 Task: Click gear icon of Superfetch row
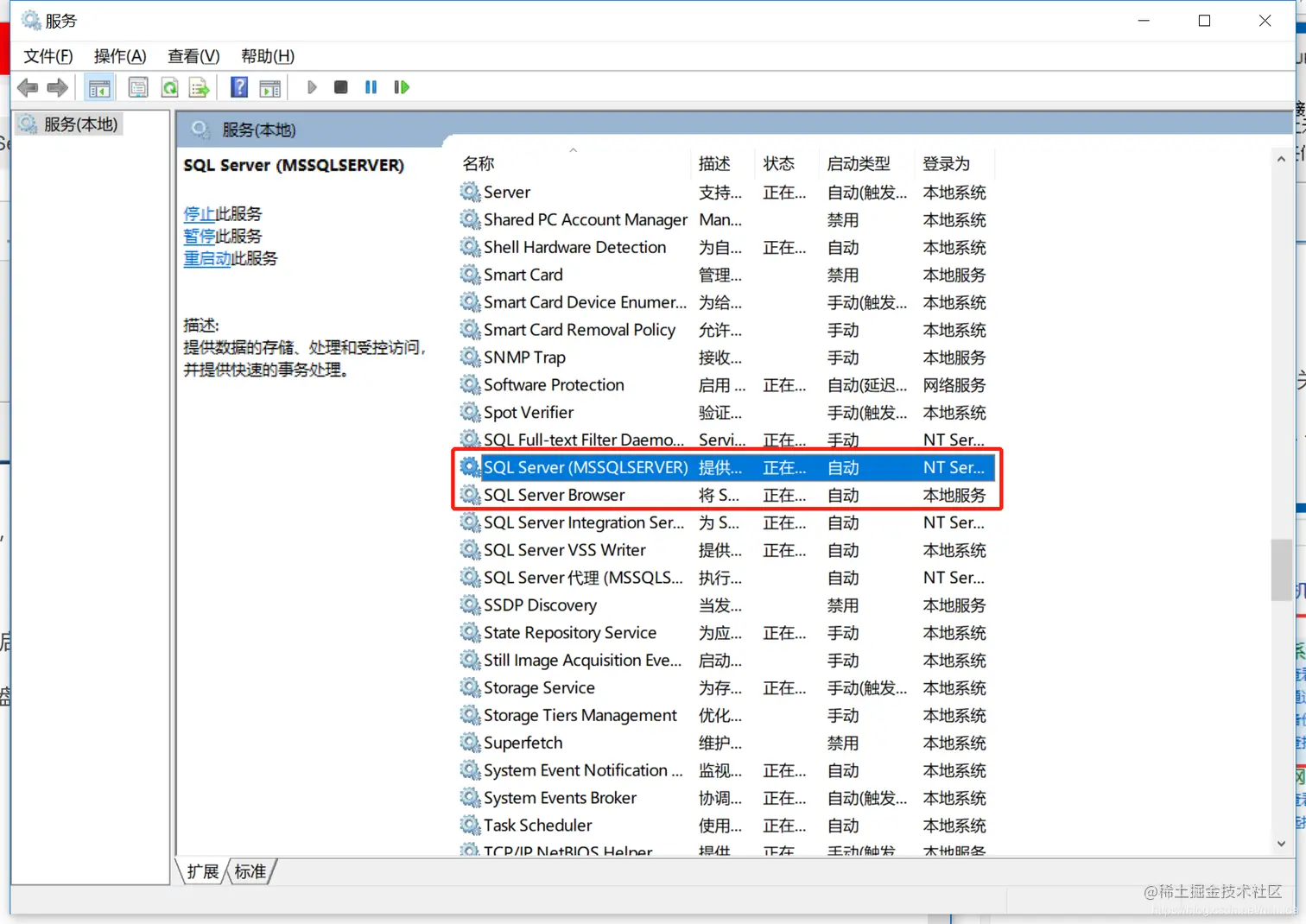(470, 743)
